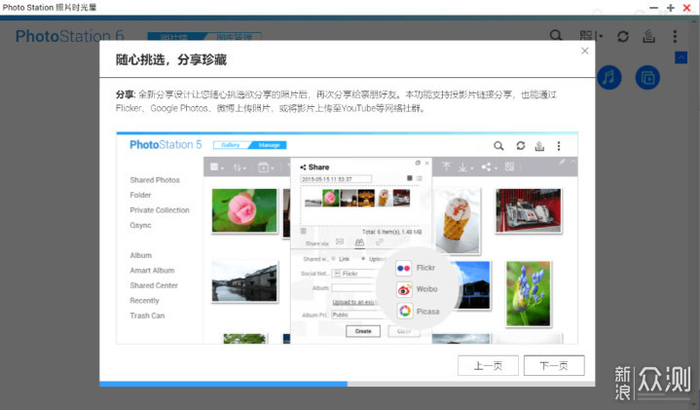Click the dialog's blue progress bar

click(223, 384)
